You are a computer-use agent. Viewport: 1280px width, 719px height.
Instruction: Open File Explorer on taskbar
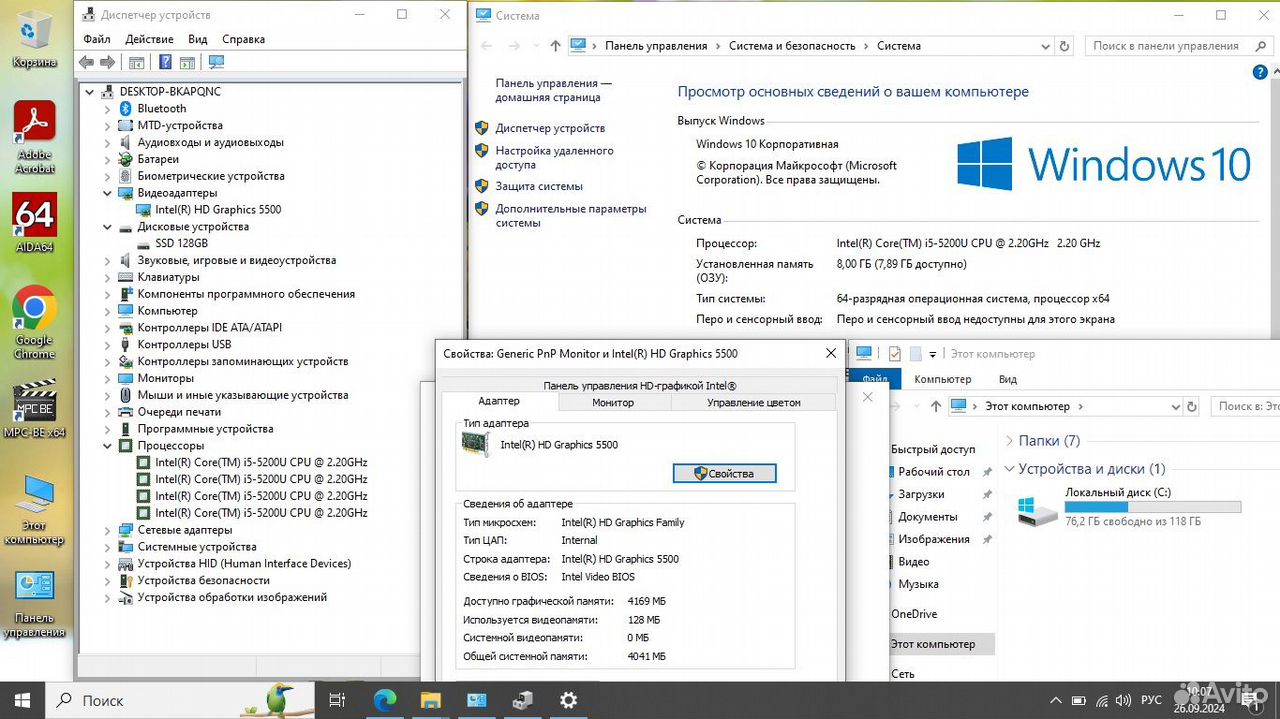click(430, 700)
